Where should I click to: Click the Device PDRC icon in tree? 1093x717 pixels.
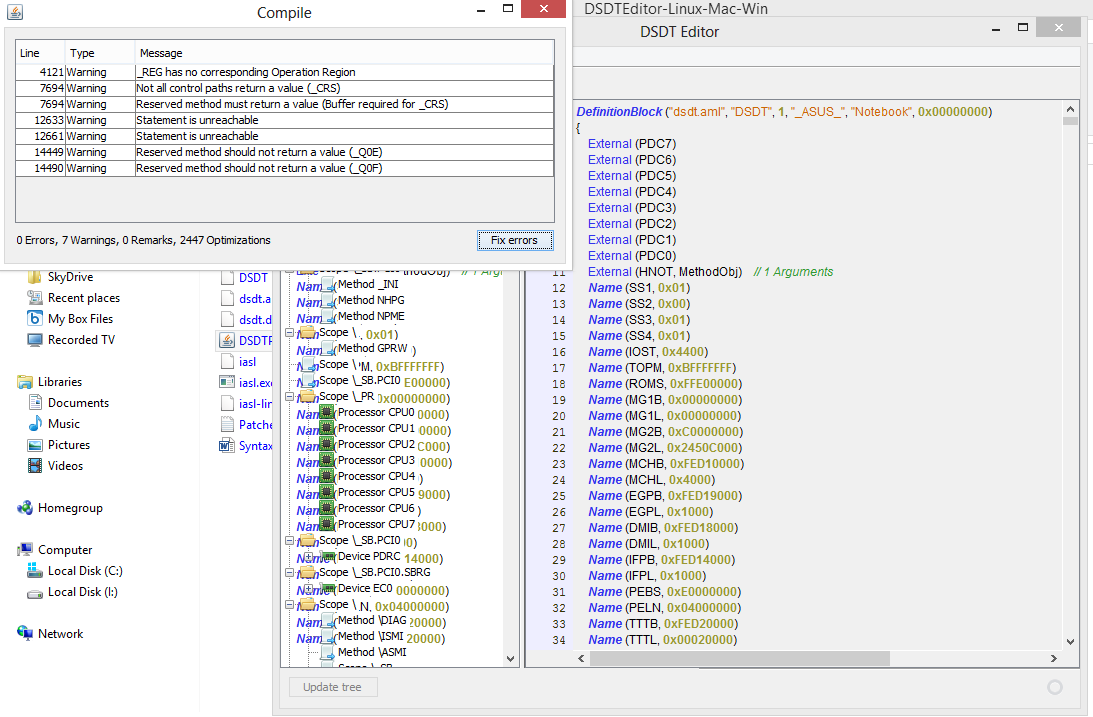coord(326,557)
